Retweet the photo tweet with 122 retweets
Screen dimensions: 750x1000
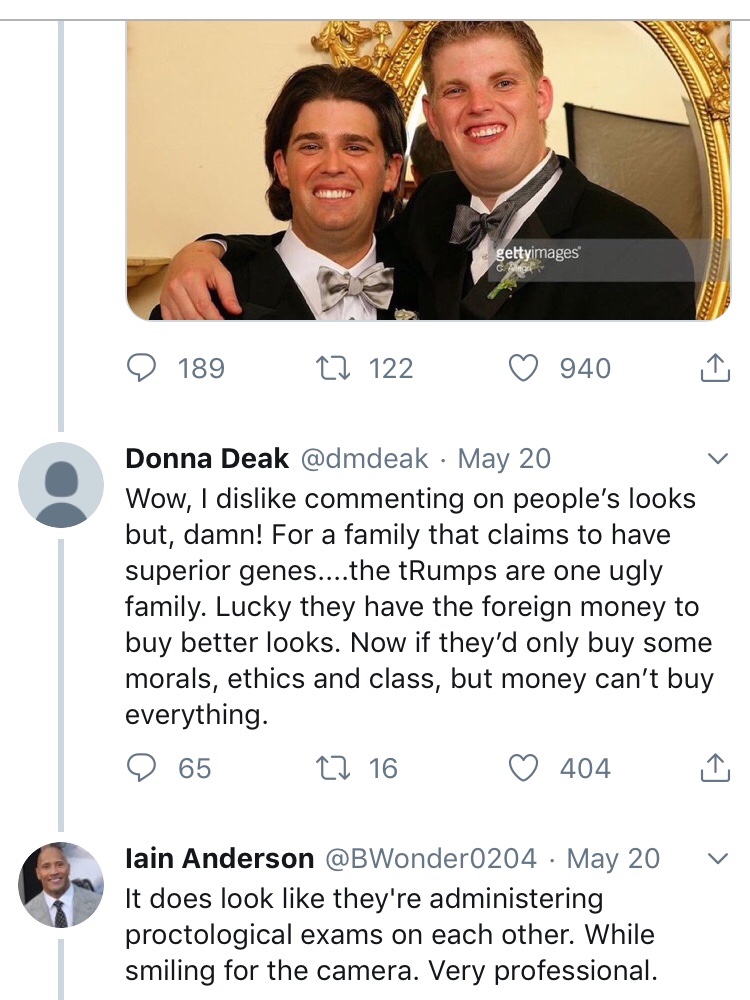(329, 369)
